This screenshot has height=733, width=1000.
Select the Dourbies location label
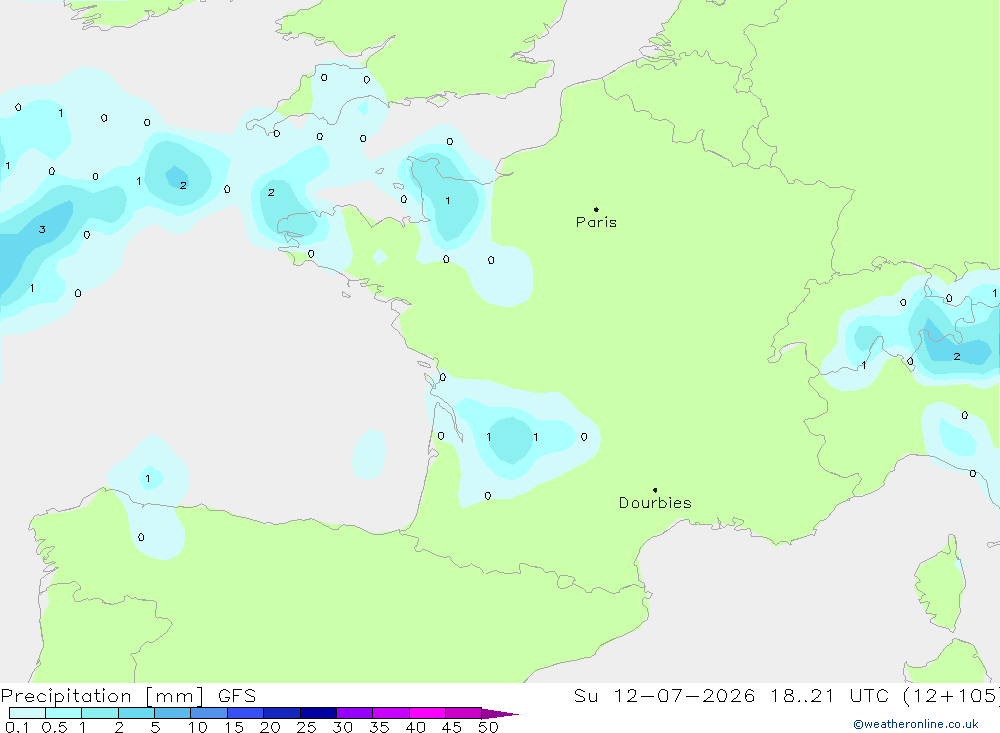655,503
